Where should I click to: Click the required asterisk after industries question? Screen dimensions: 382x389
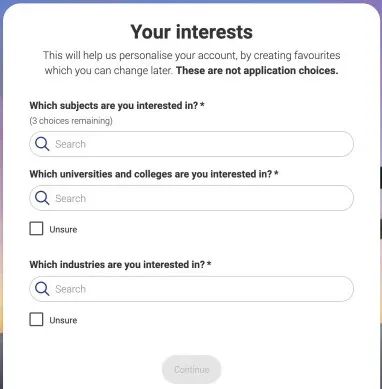tap(209, 264)
